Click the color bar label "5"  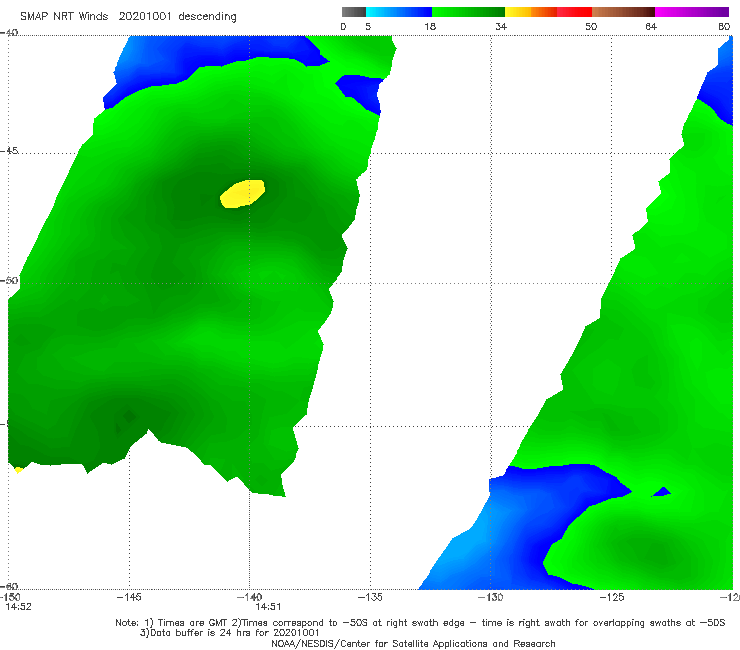pyautogui.click(x=368, y=27)
